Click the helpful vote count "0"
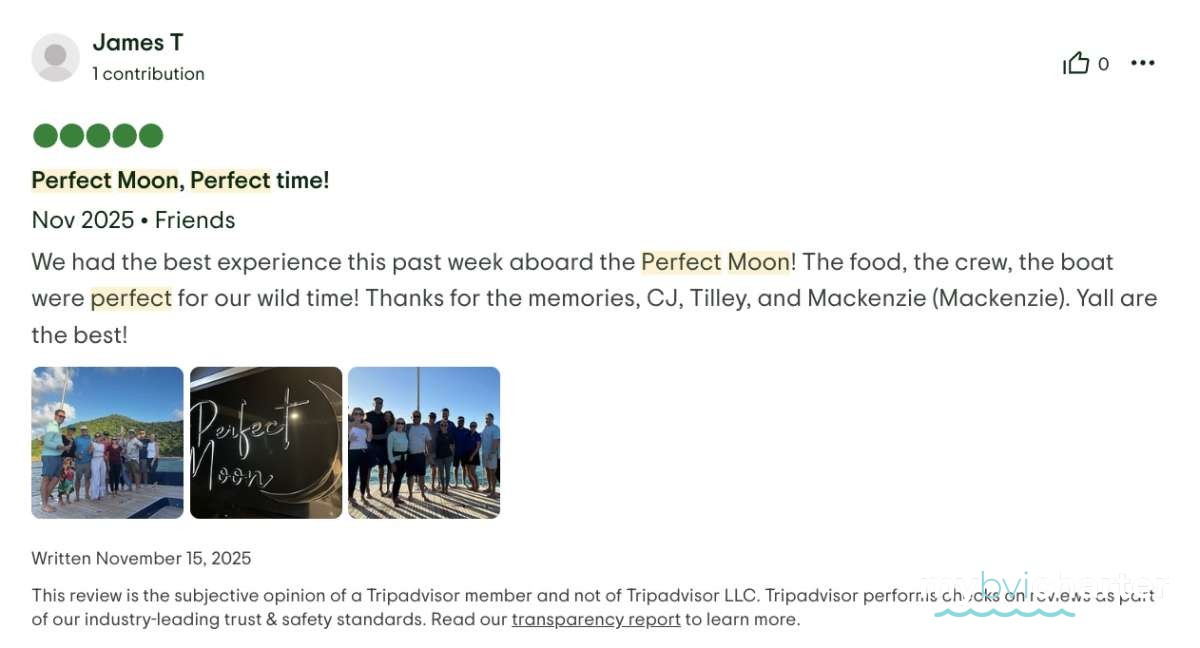The image size is (1200, 648). pos(1103,64)
